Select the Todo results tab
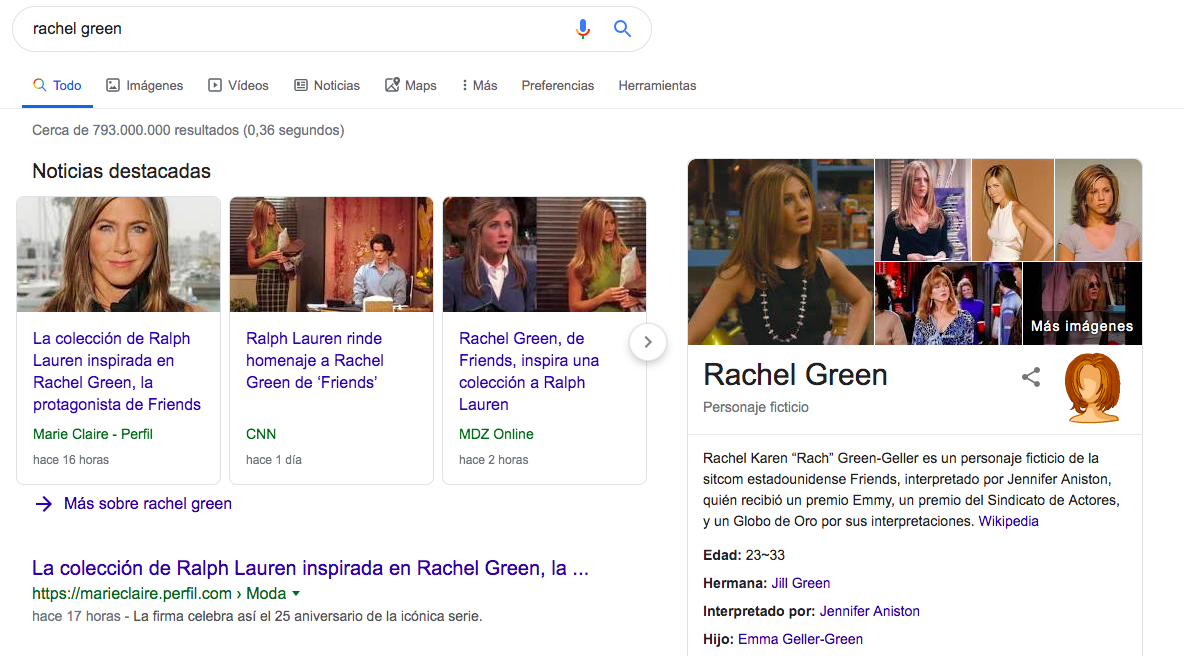Image resolution: width=1184 pixels, height=656 pixels. [57, 85]
